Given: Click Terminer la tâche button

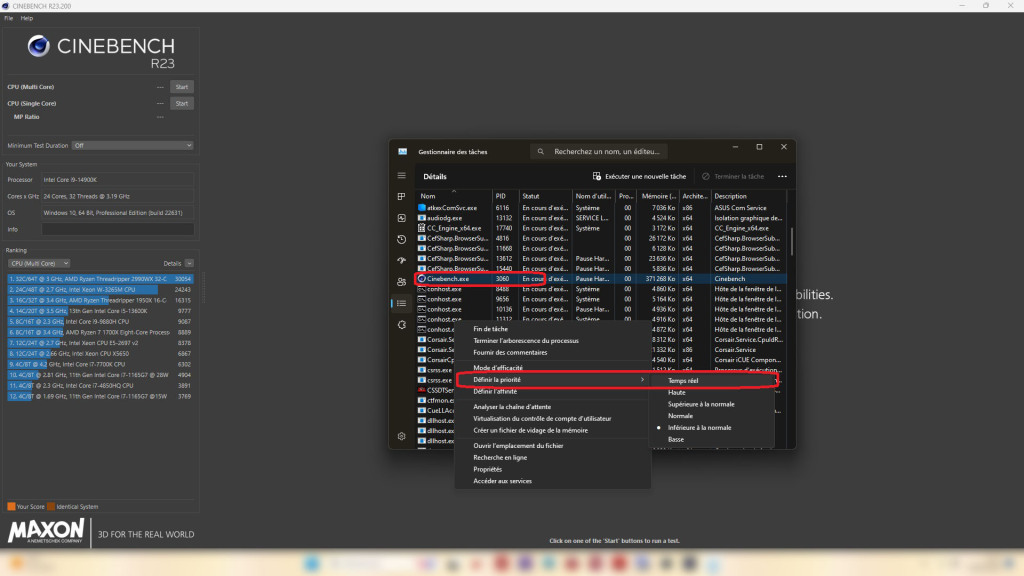Looking at the screenshot, I should (733, 176).
